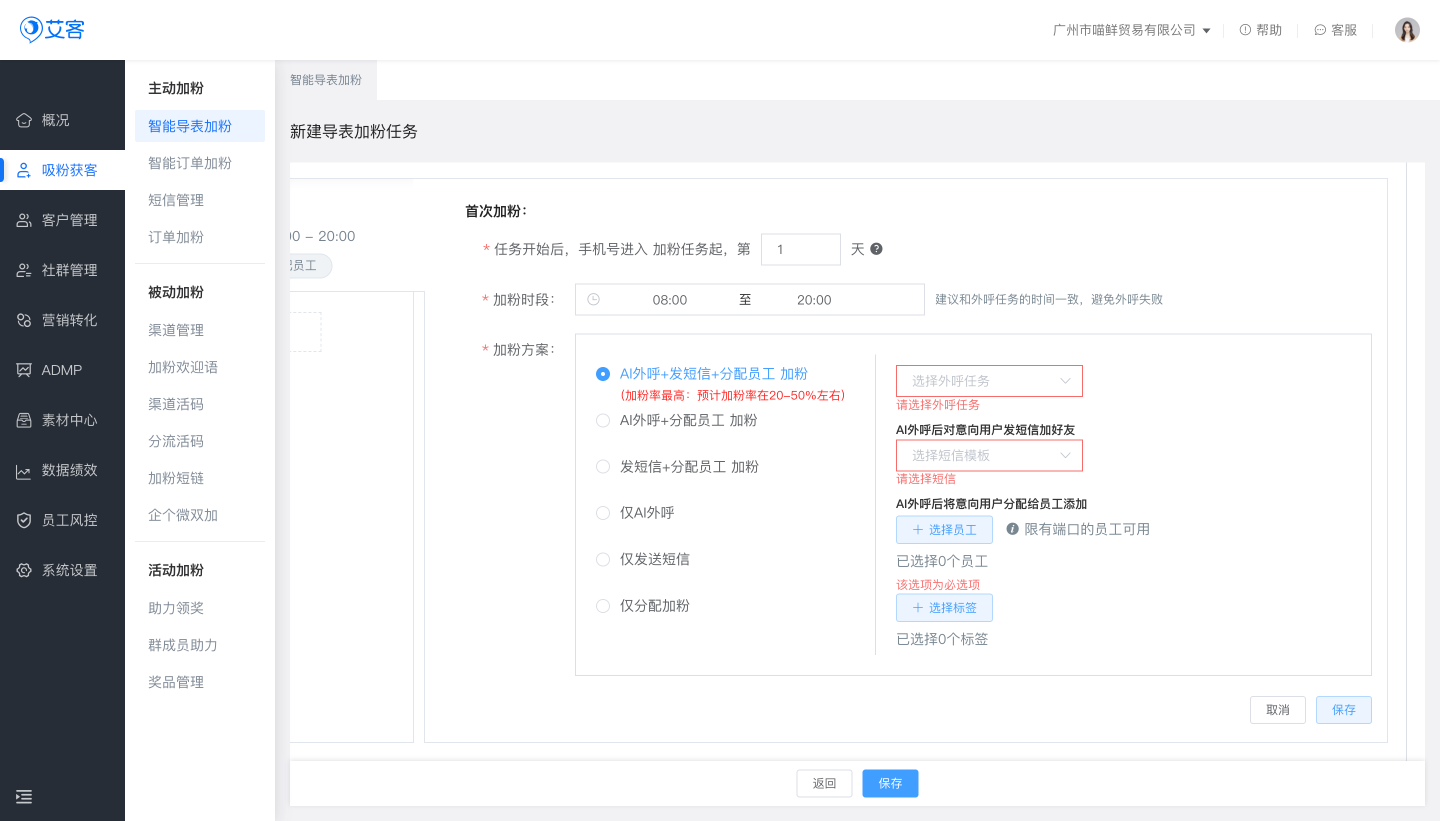Click the 艾客 logo
The width and height of the screenshot is (1440, 821).
click(52, 29)
